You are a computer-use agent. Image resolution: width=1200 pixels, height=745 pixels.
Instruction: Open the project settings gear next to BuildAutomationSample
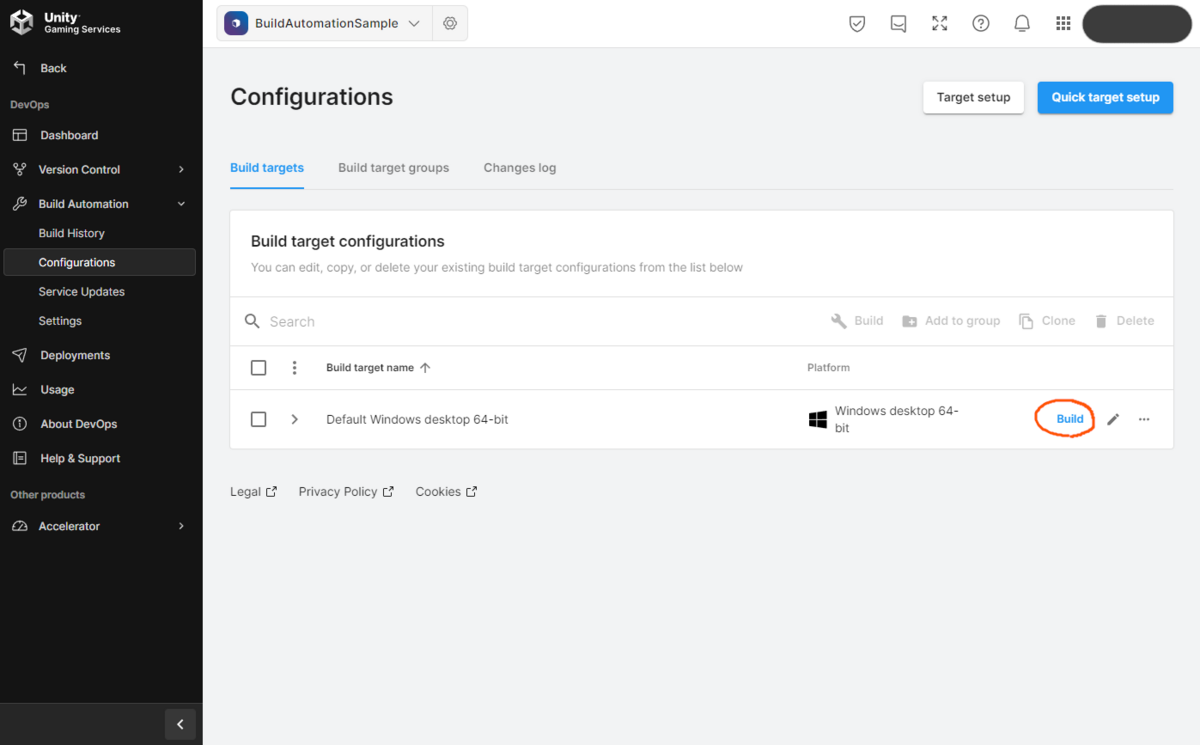pos(450,23)
